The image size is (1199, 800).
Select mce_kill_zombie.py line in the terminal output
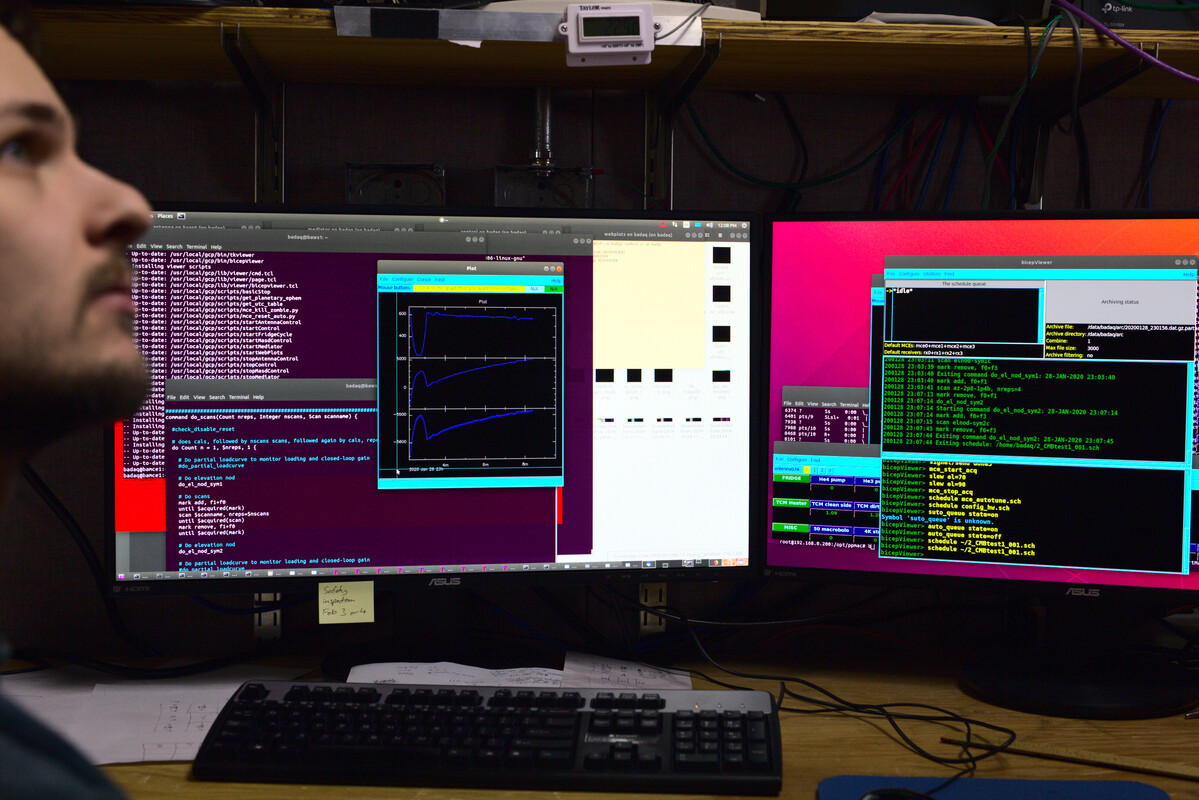pyautogui.click(x=215, y=310)
